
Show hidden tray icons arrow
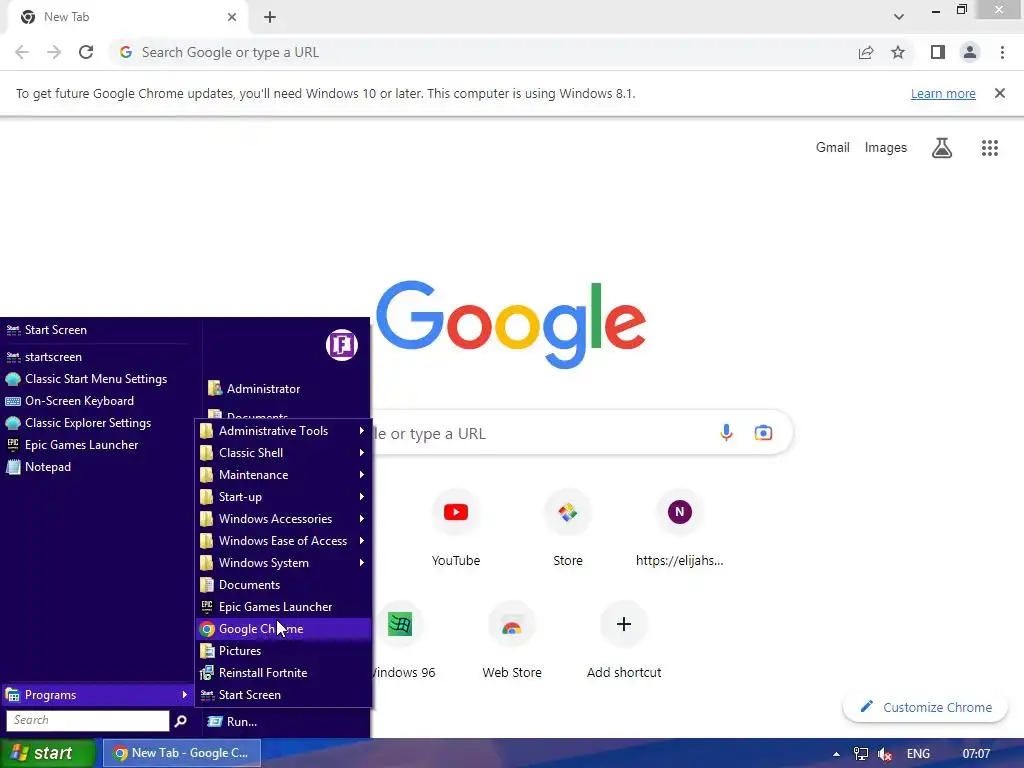[x=836, y=754]
